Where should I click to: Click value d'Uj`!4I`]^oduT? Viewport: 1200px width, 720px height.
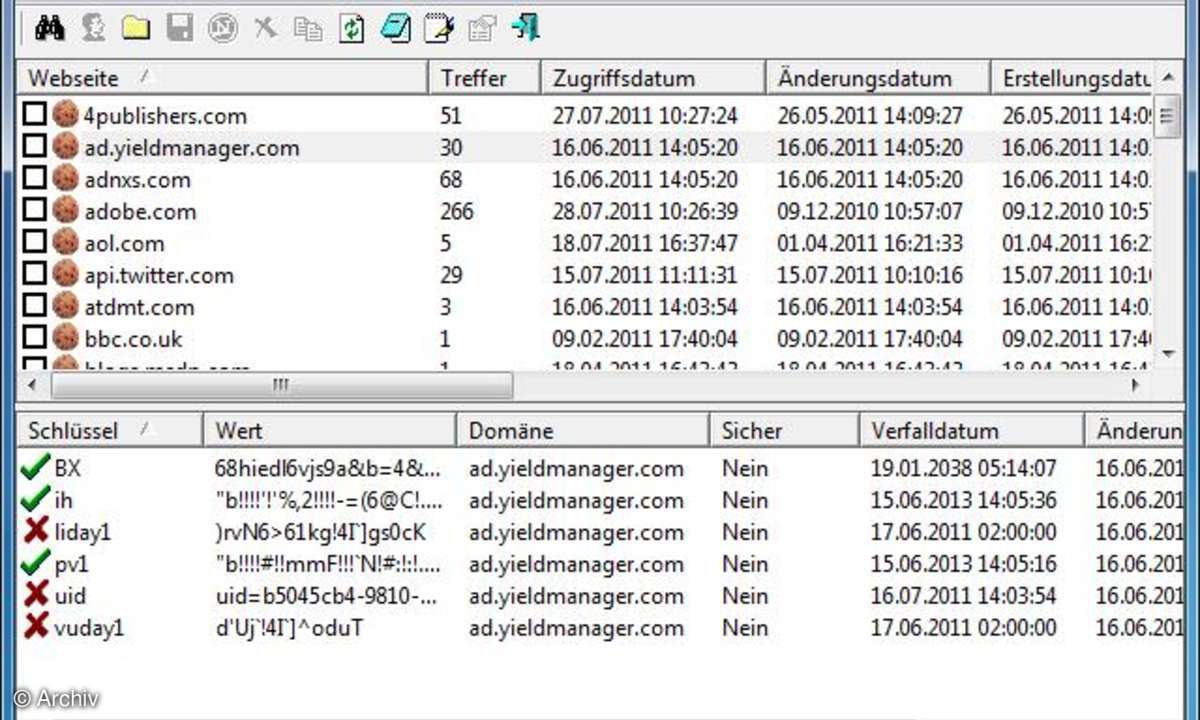(x=289, y=628)
